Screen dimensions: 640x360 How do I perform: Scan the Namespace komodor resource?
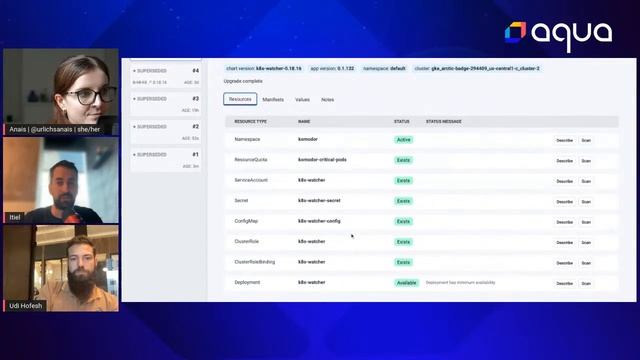pos(586,140)
